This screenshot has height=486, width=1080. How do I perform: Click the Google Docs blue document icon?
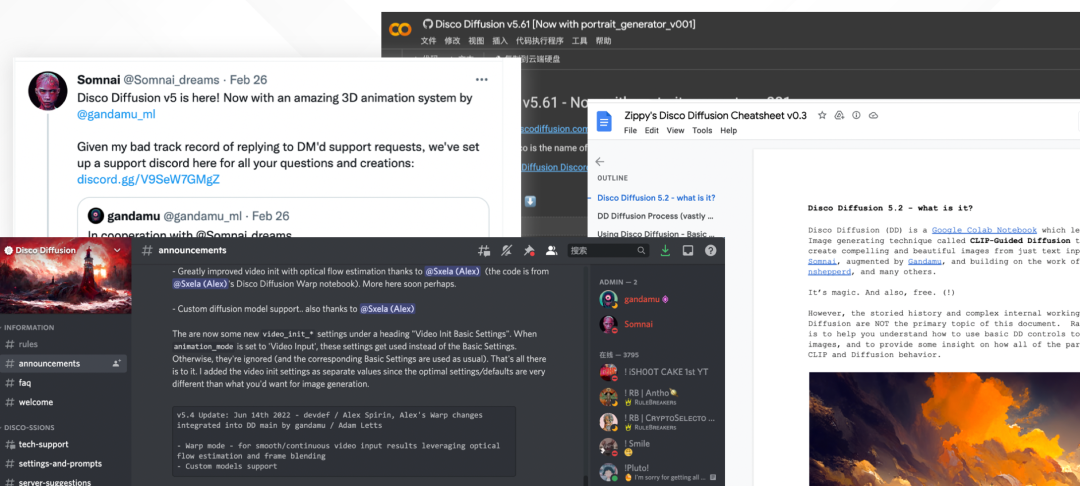604,123
